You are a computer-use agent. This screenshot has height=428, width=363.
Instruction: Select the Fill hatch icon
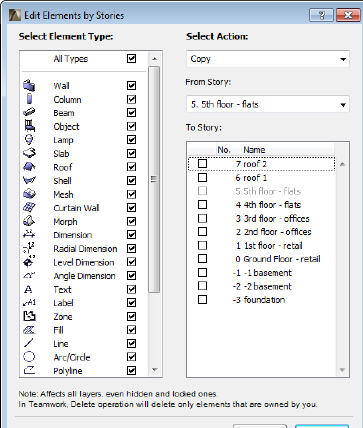tap(29, 330)
